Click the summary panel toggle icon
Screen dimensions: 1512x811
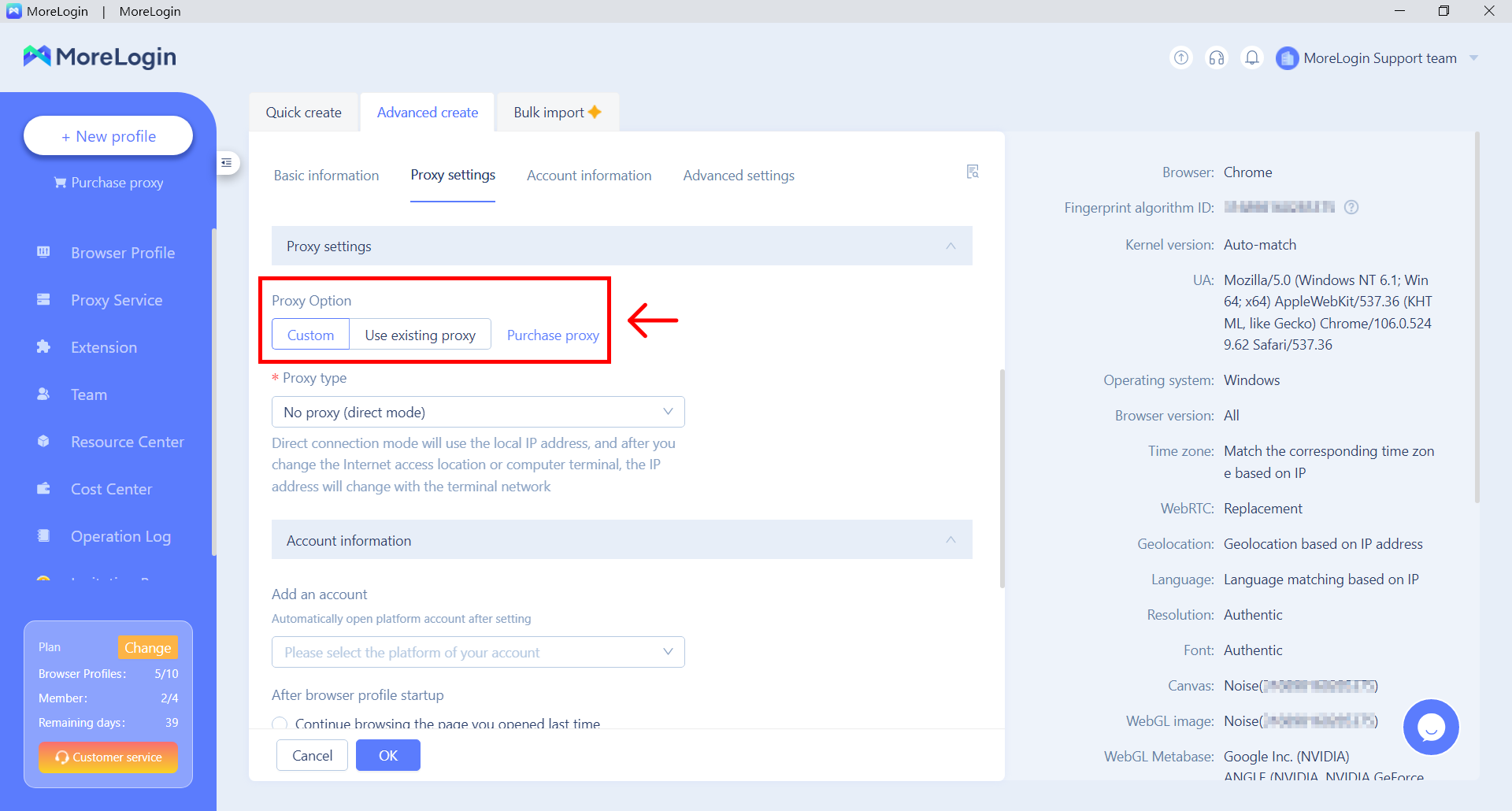coord(973,172)
